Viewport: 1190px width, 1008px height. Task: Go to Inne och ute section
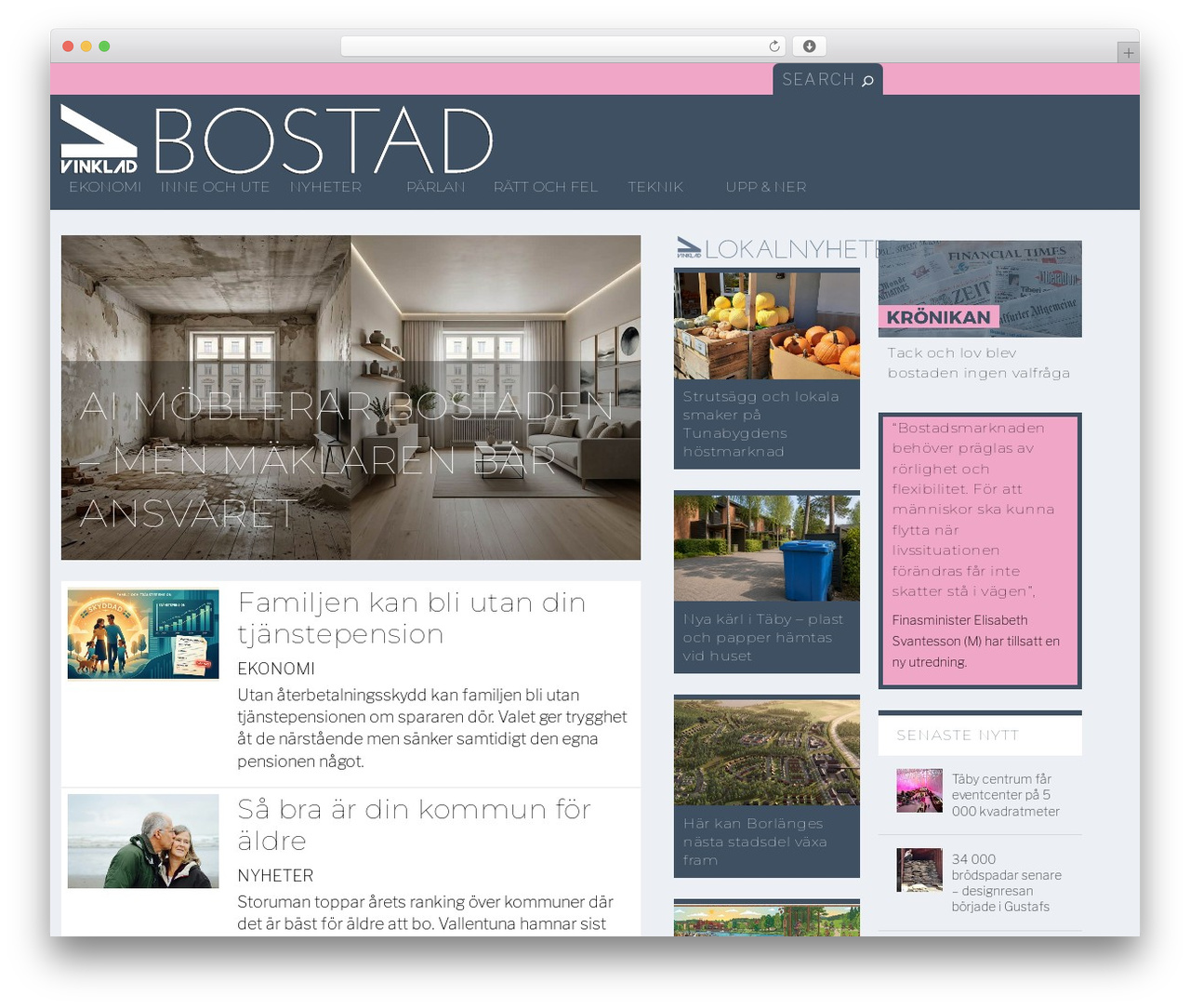click(215, 187)
